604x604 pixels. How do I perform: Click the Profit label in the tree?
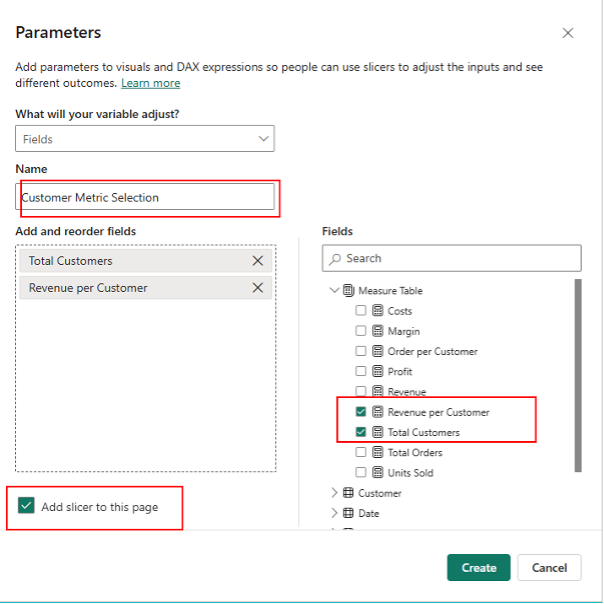[x=400, y=372]
